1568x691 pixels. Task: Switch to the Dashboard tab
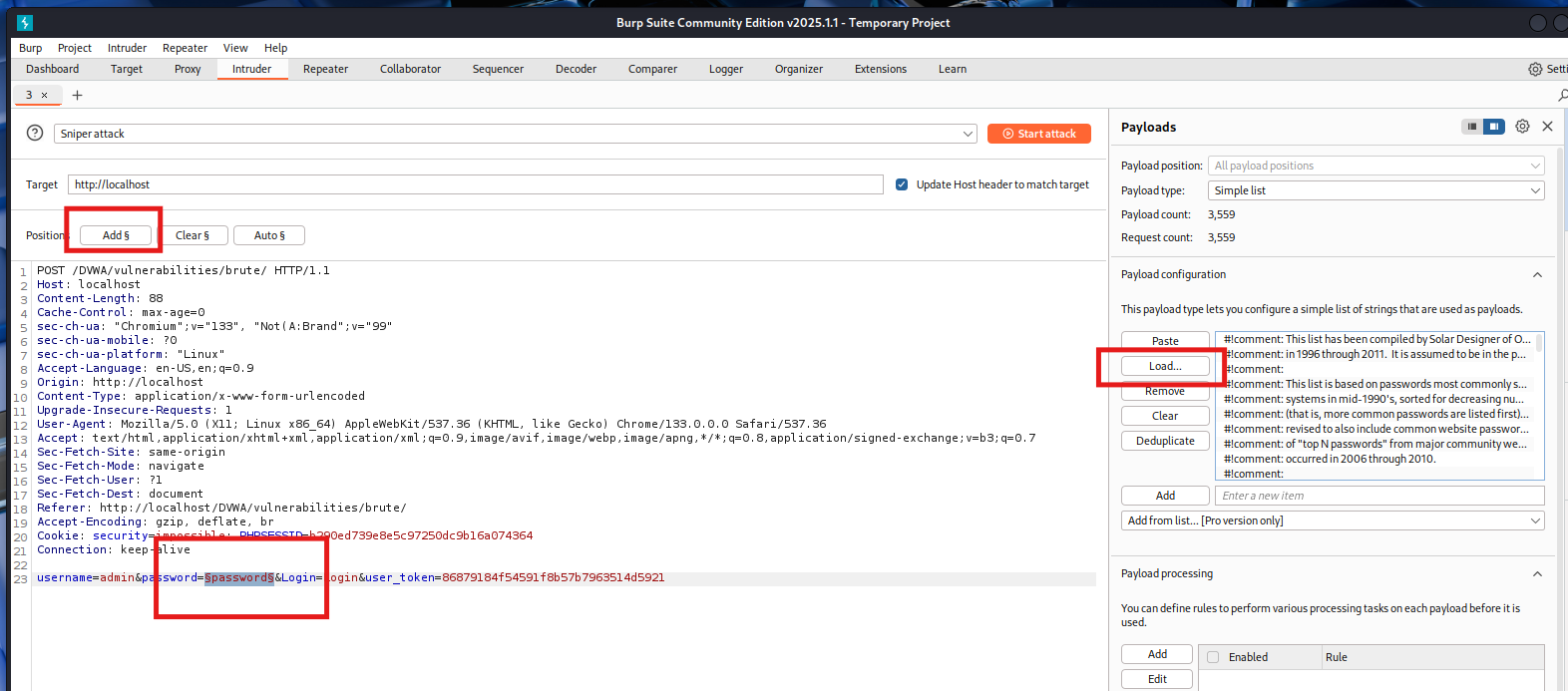click(x=53, y=69)
